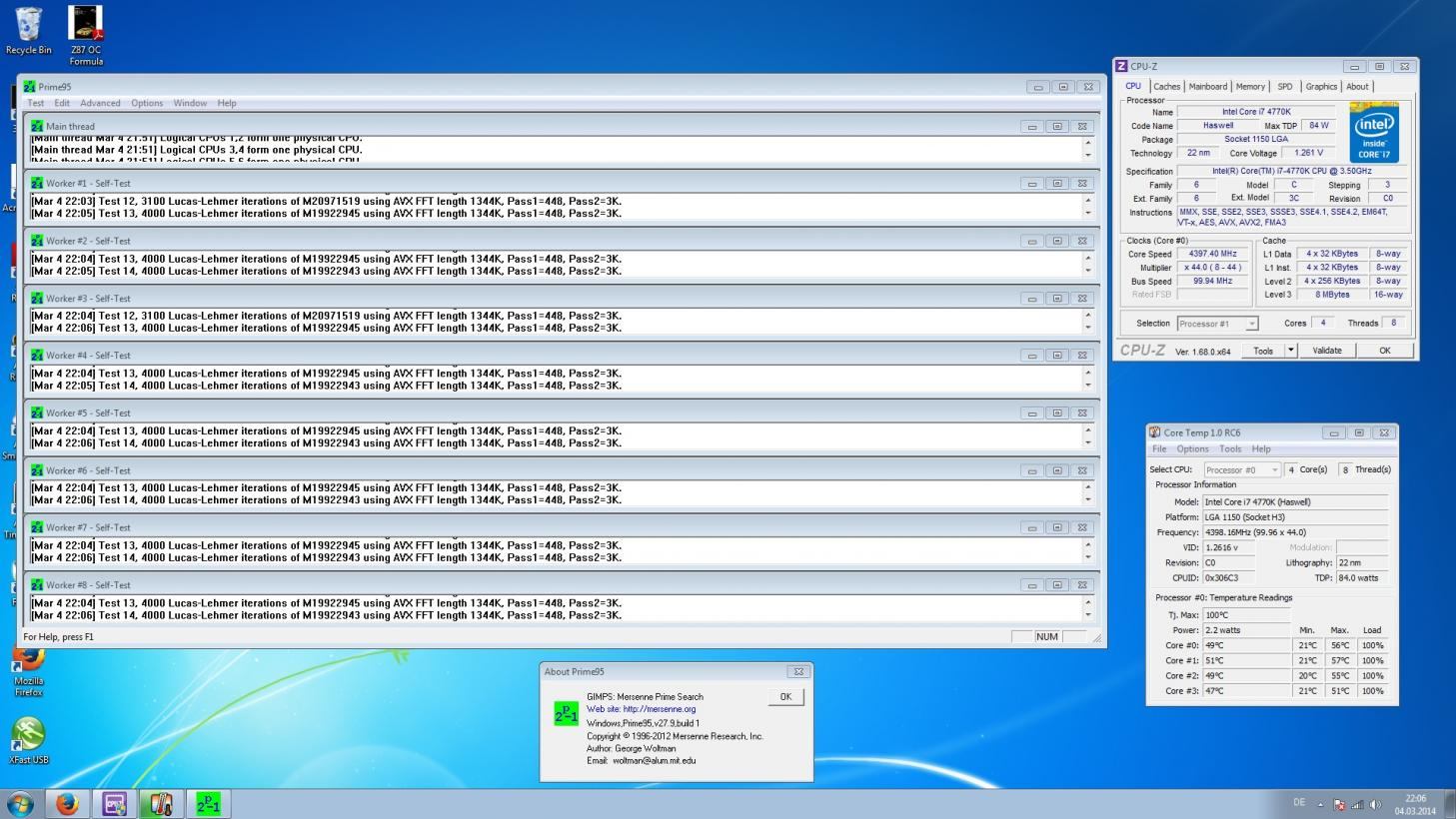Open the XFast USB desktop shortcut
This screenshot has width=1456, height=819.
(x=28, y=740)
